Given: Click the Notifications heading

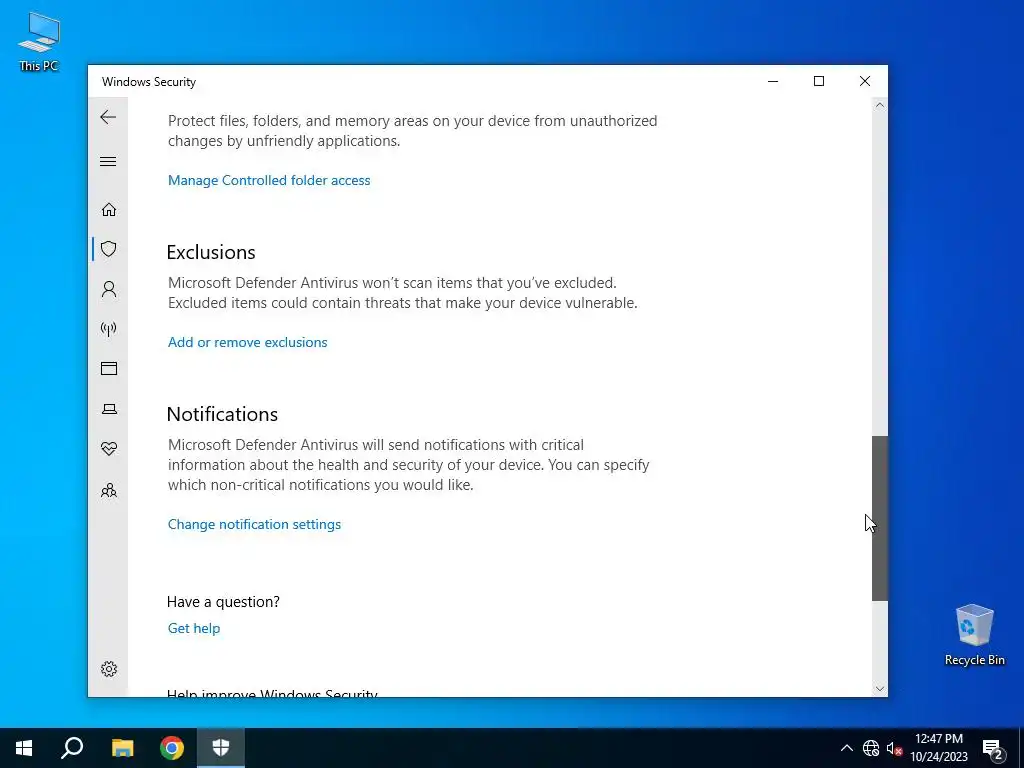Looking at the screenshot, I should point(222,414).
